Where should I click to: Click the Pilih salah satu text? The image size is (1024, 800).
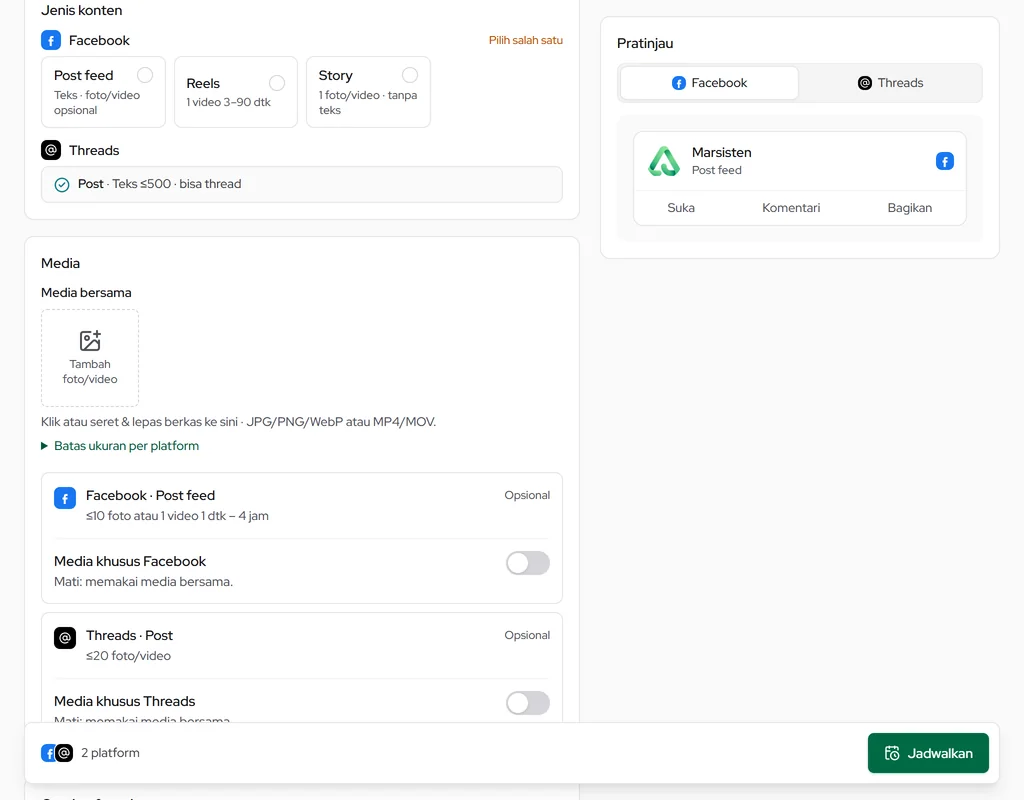coord(526,40)
